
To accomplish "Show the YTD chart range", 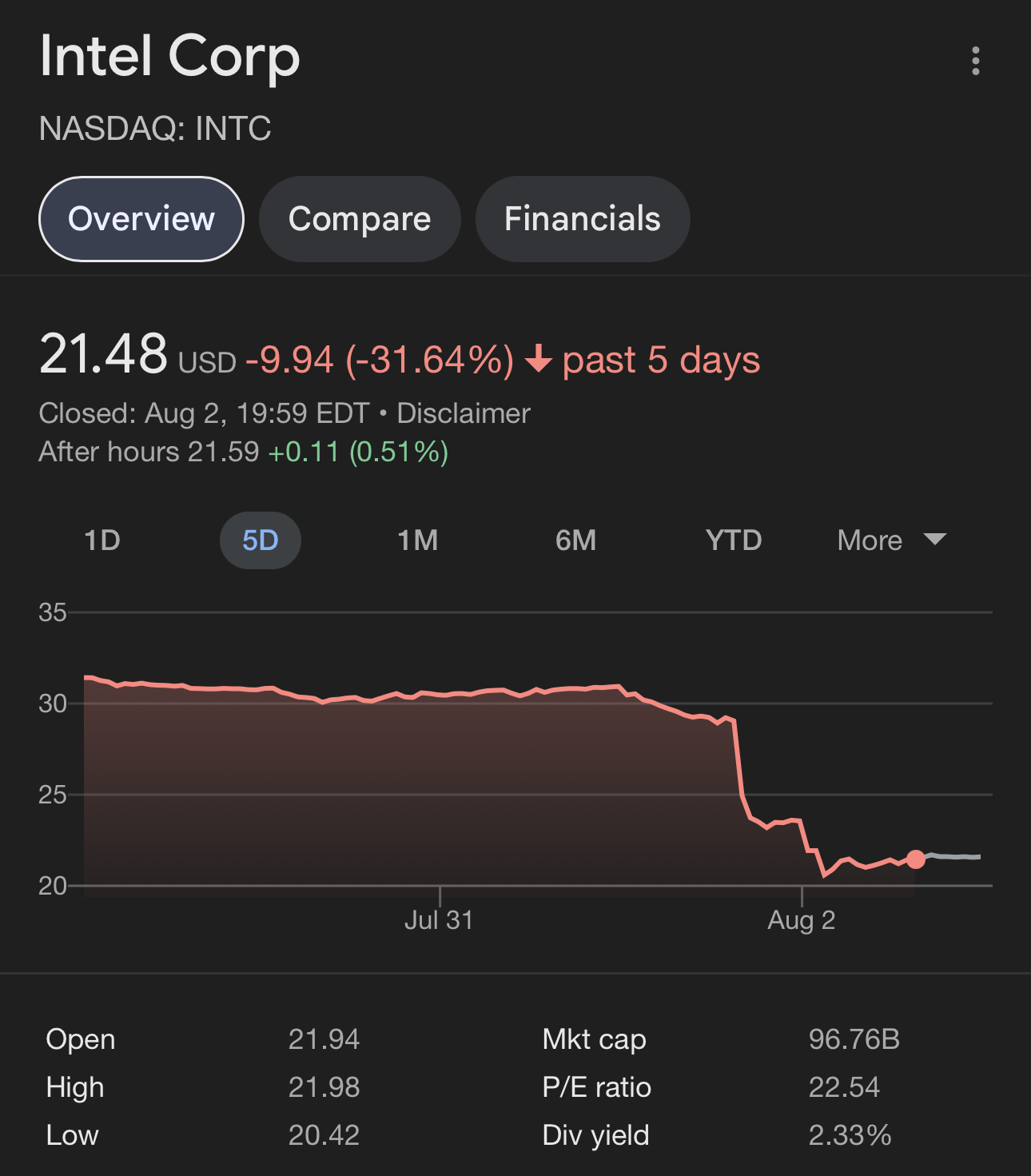I will (x=734, y=540).
